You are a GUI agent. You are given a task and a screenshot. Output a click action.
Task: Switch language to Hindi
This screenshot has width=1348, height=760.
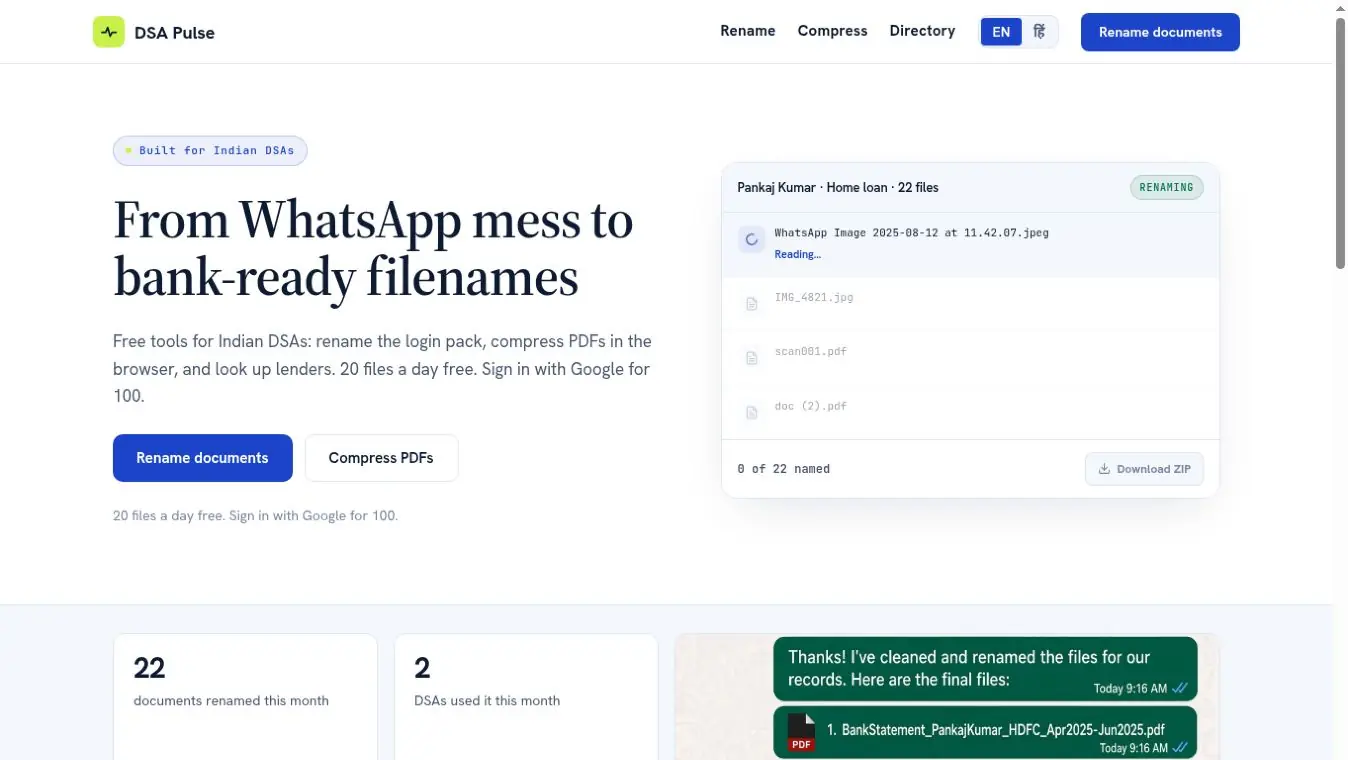tap(1039, 32)
